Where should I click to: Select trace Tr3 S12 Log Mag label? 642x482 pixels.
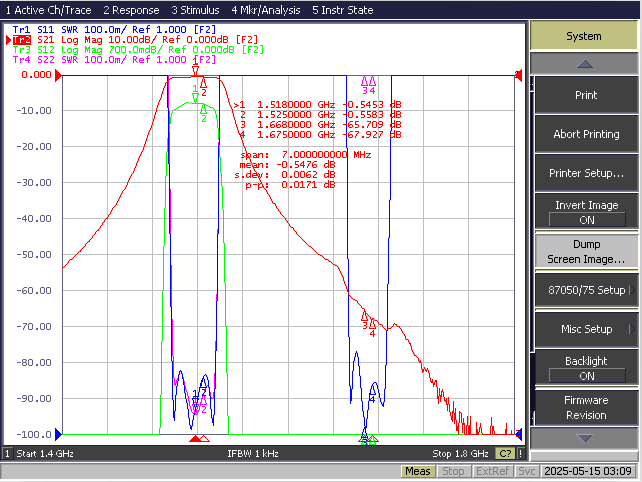[x=138, y=50]
